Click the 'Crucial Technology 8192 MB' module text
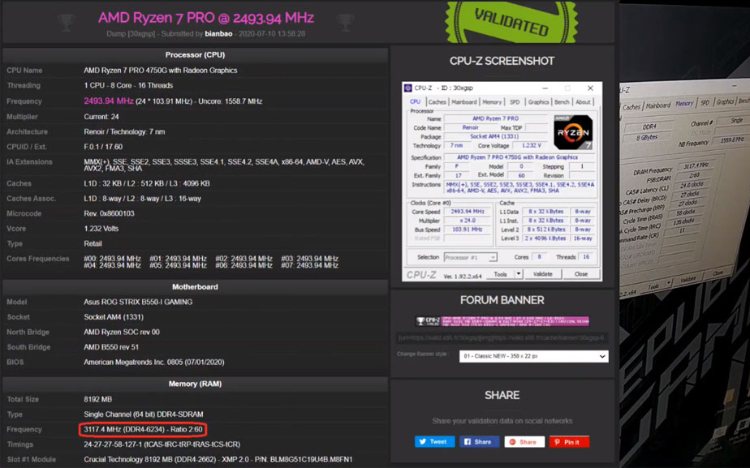 point(218,459)
